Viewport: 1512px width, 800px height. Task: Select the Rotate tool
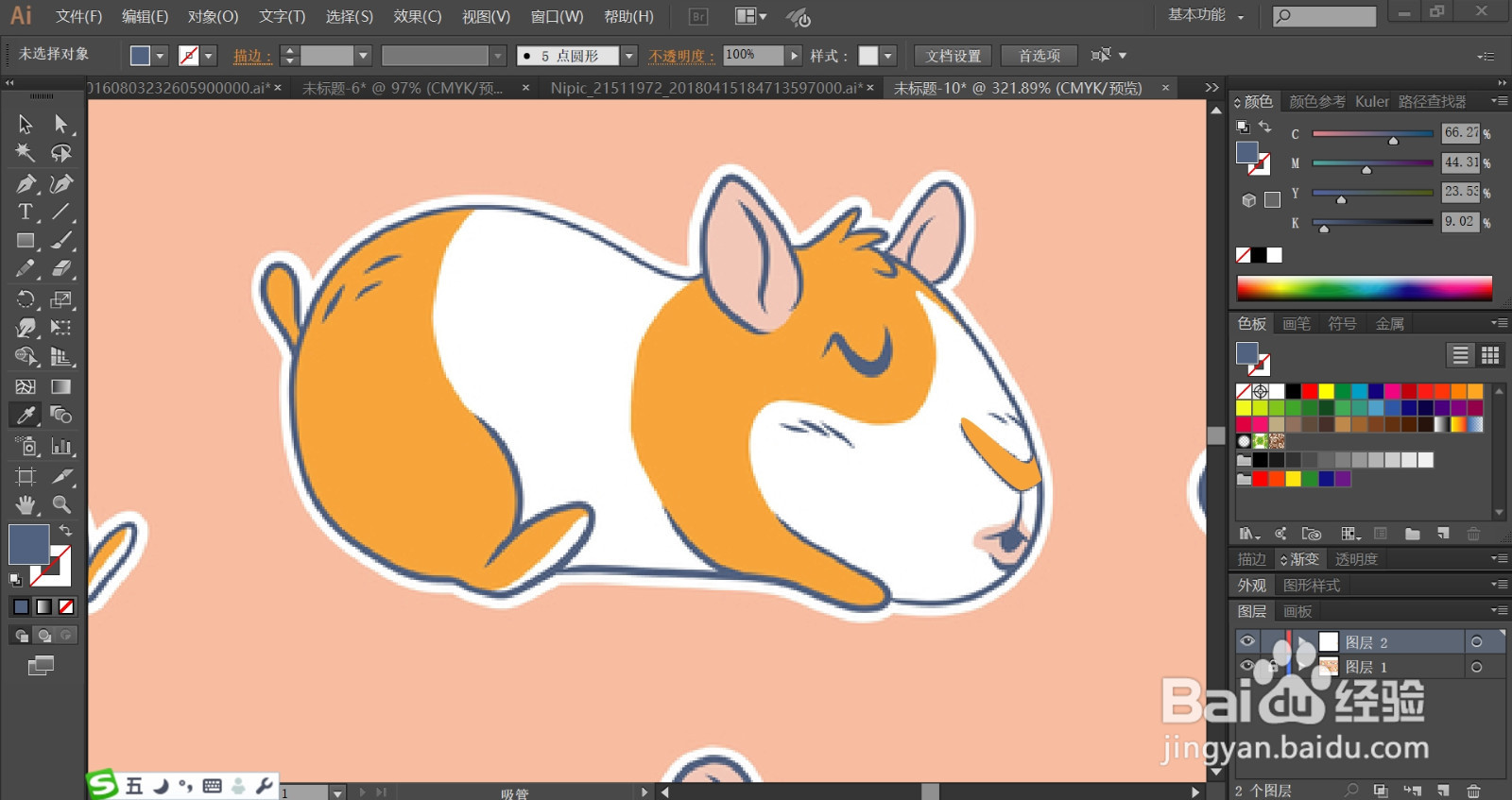coord(26,299)
